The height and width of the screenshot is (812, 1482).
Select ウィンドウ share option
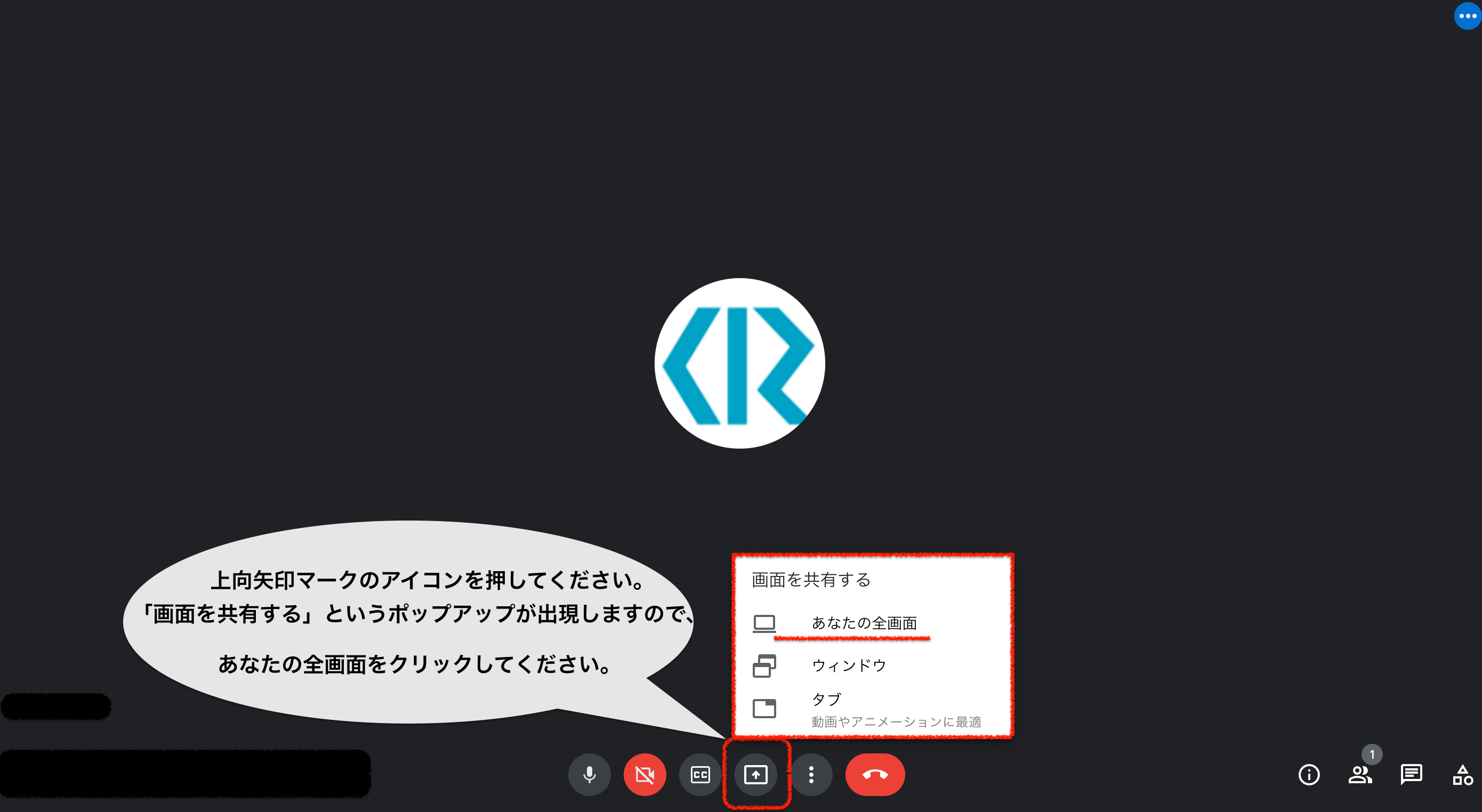849,665
